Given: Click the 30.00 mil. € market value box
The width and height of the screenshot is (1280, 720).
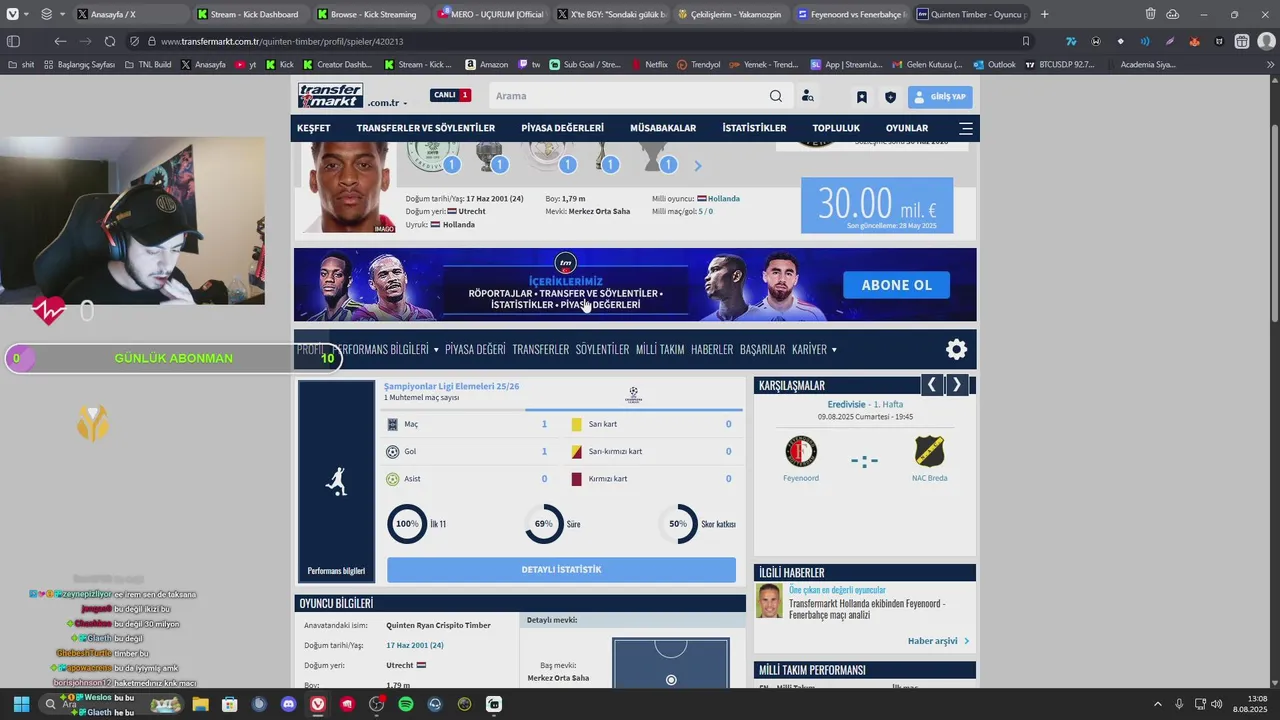Looking at the screenshot, I should [877, 206].
